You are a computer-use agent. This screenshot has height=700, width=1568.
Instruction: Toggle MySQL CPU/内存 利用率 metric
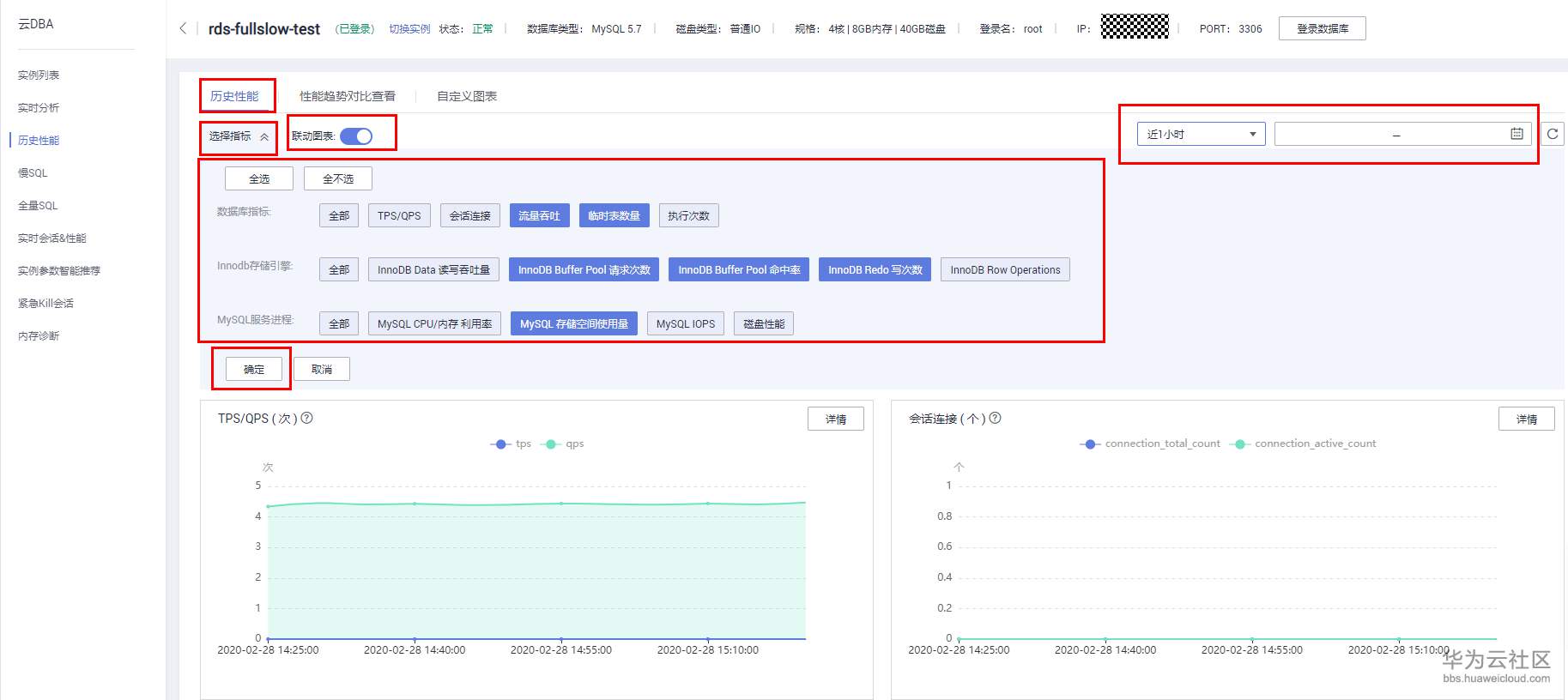(x=434, y=323)
